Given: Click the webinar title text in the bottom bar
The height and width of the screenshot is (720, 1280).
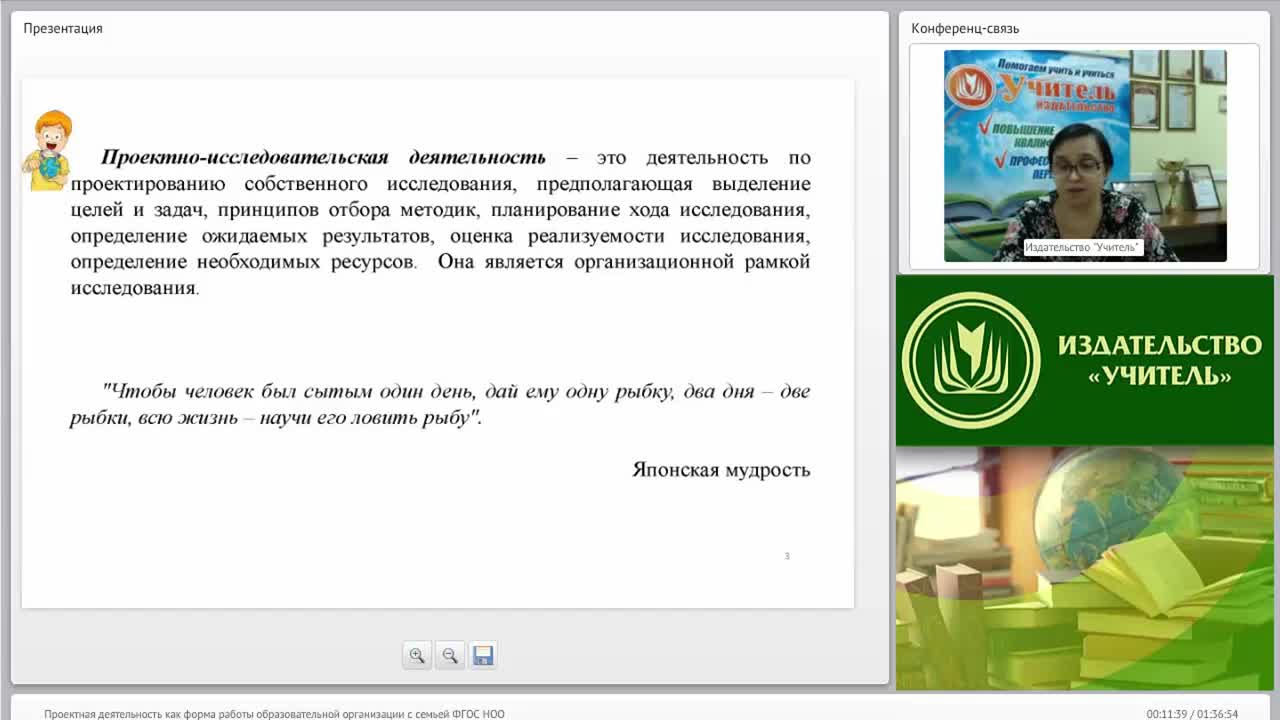Looking at the screenshot, I should click(x=274, y=714).
